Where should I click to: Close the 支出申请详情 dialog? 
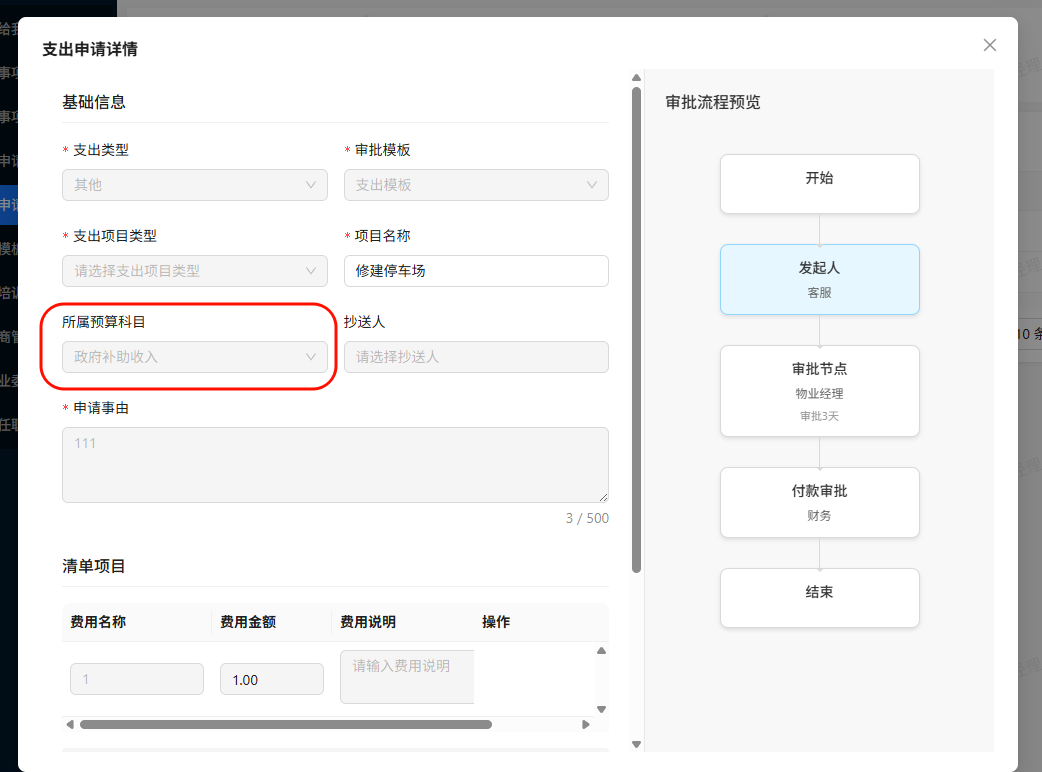pos(990,45)
